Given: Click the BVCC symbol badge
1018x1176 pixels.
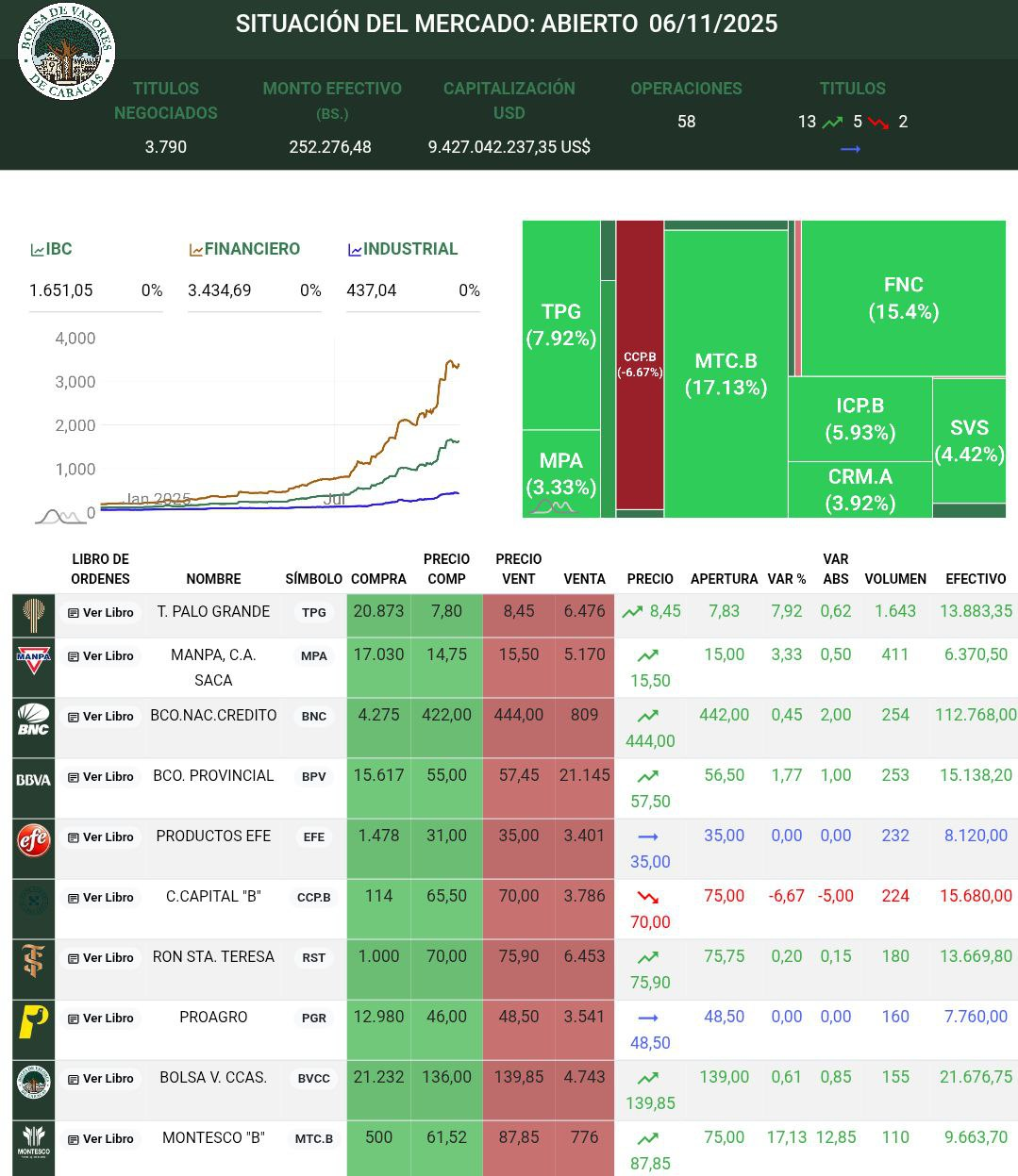Looking at the screenshot, I should [x=313, y=1079].
